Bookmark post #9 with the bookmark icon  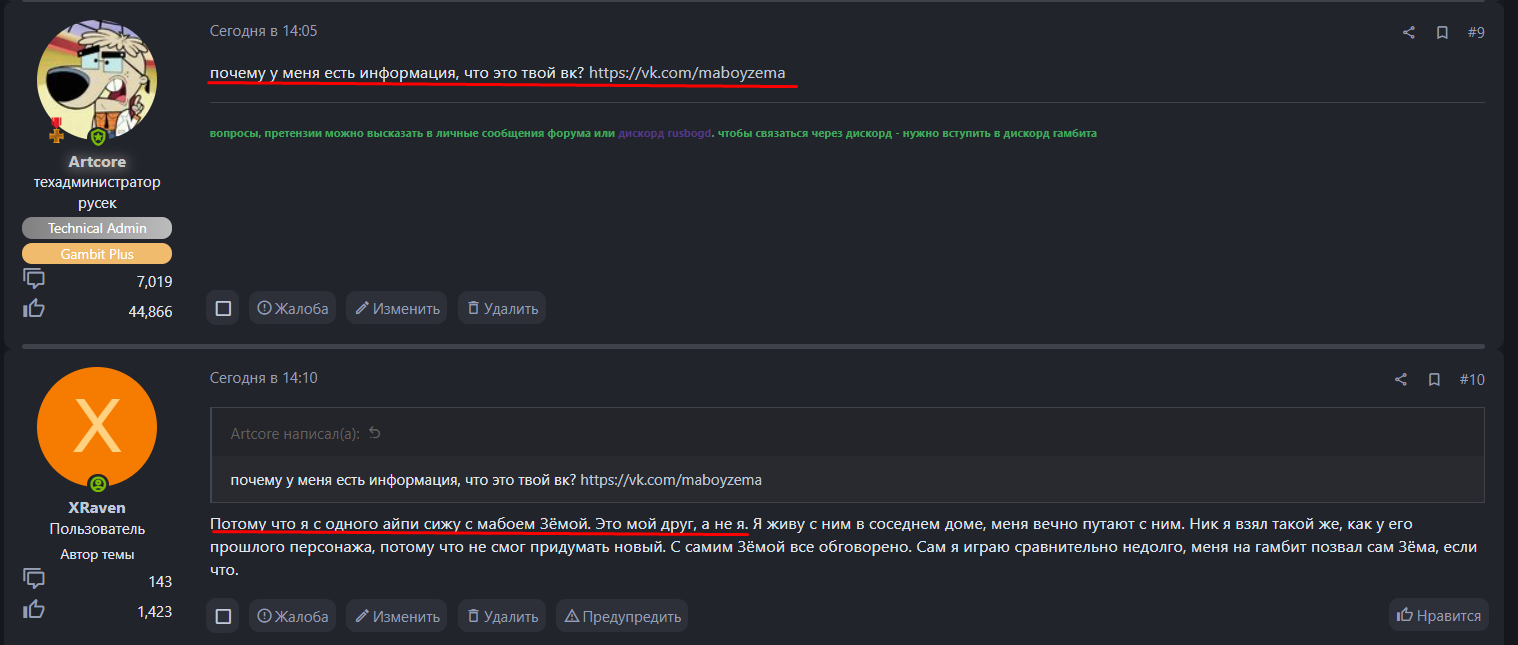[1442, 32]
